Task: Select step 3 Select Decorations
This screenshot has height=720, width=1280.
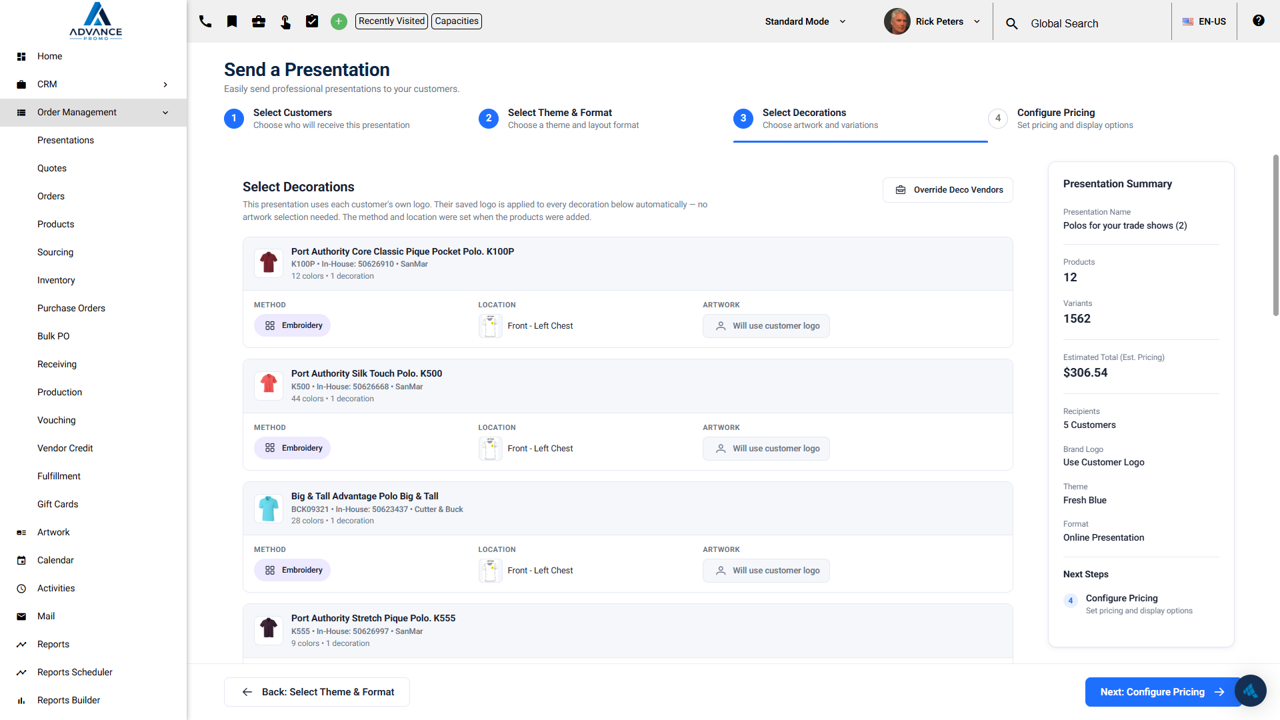Action: tap(806, 118)
